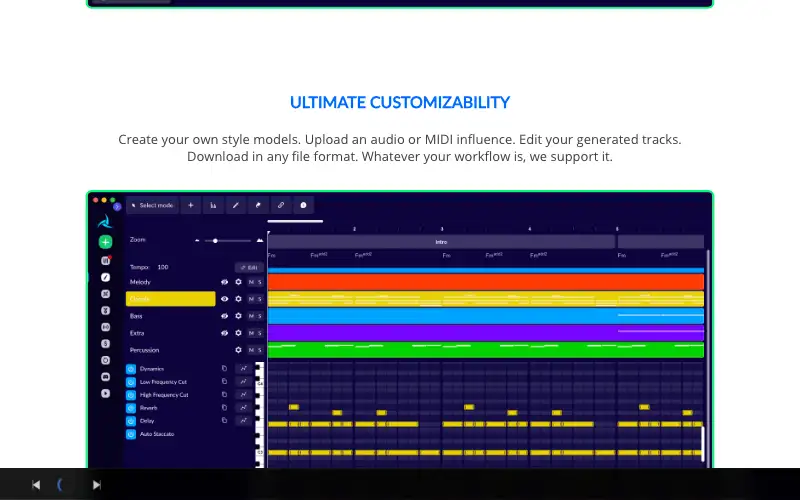
Task: Mute the Chords track with M
Action: [251, 299]
